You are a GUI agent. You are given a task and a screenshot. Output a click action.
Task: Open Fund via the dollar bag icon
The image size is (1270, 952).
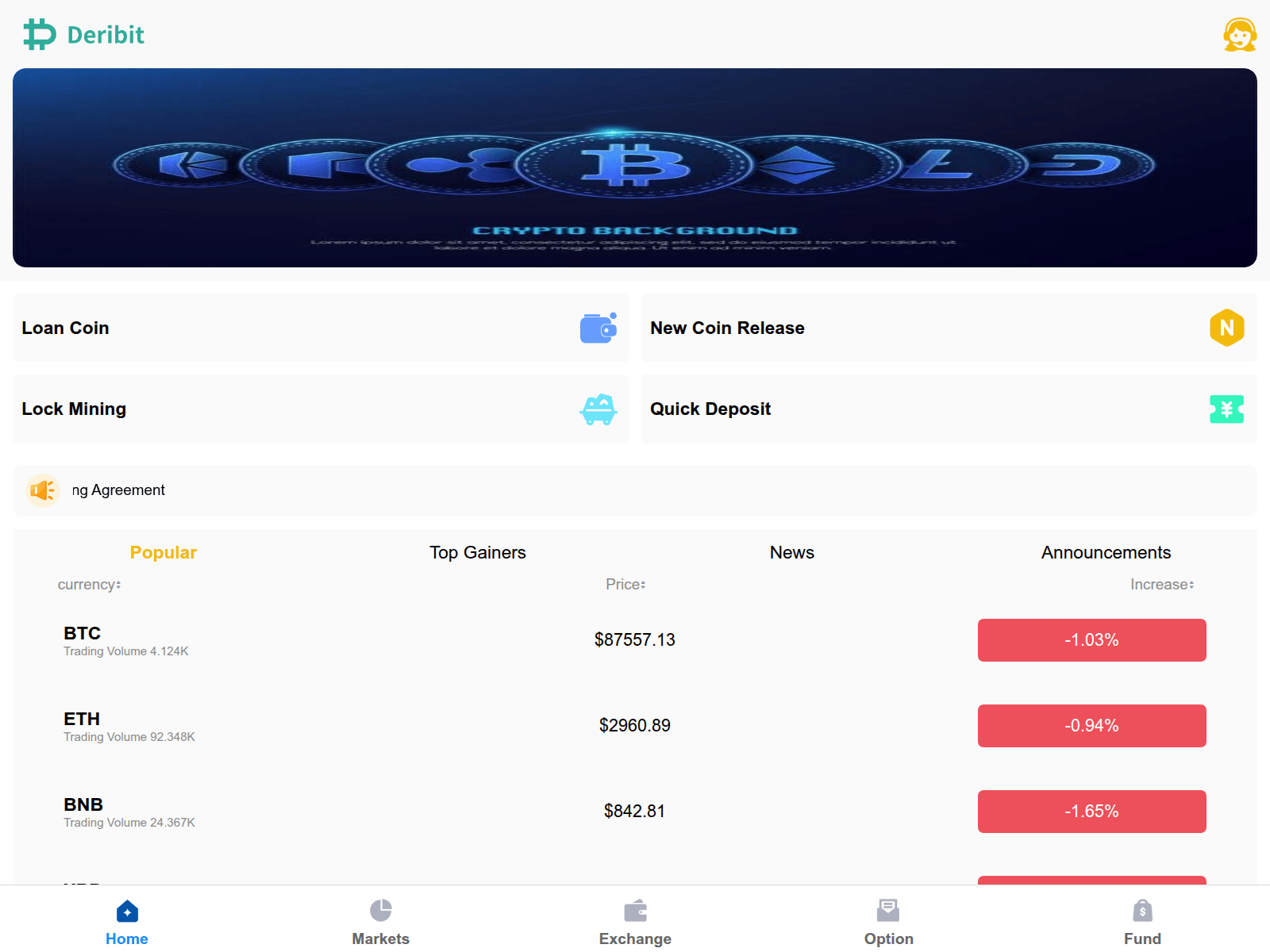(1142, 910)
